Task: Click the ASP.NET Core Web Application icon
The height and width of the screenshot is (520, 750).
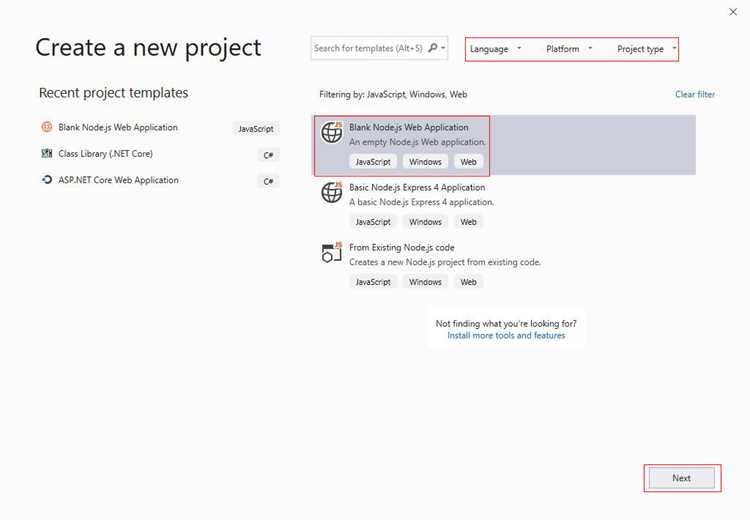Action: tap(46, 180)
